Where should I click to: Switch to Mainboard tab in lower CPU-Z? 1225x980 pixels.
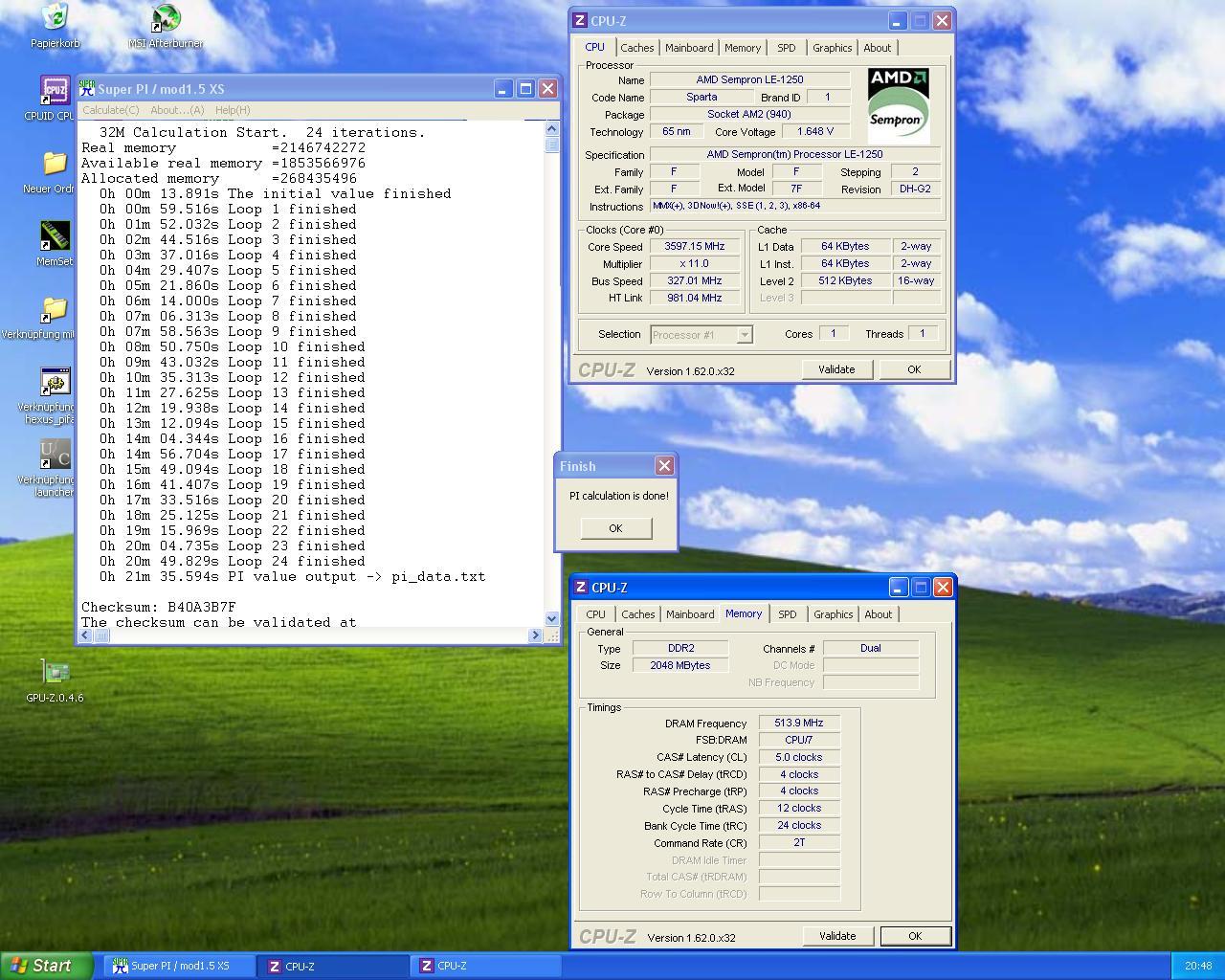[690, 614]
